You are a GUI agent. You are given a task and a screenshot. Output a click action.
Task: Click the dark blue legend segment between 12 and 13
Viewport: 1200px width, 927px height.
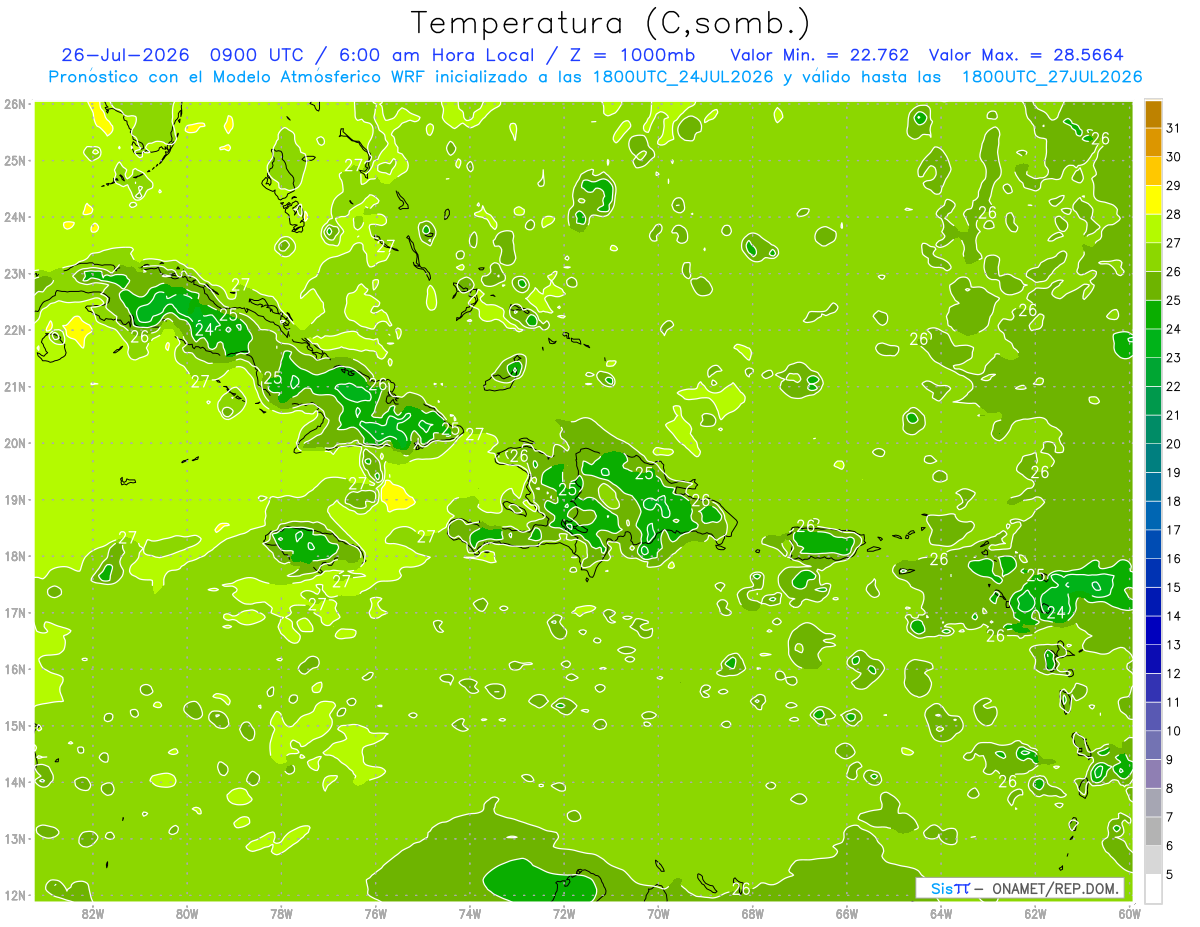(x=1153, y=659)
